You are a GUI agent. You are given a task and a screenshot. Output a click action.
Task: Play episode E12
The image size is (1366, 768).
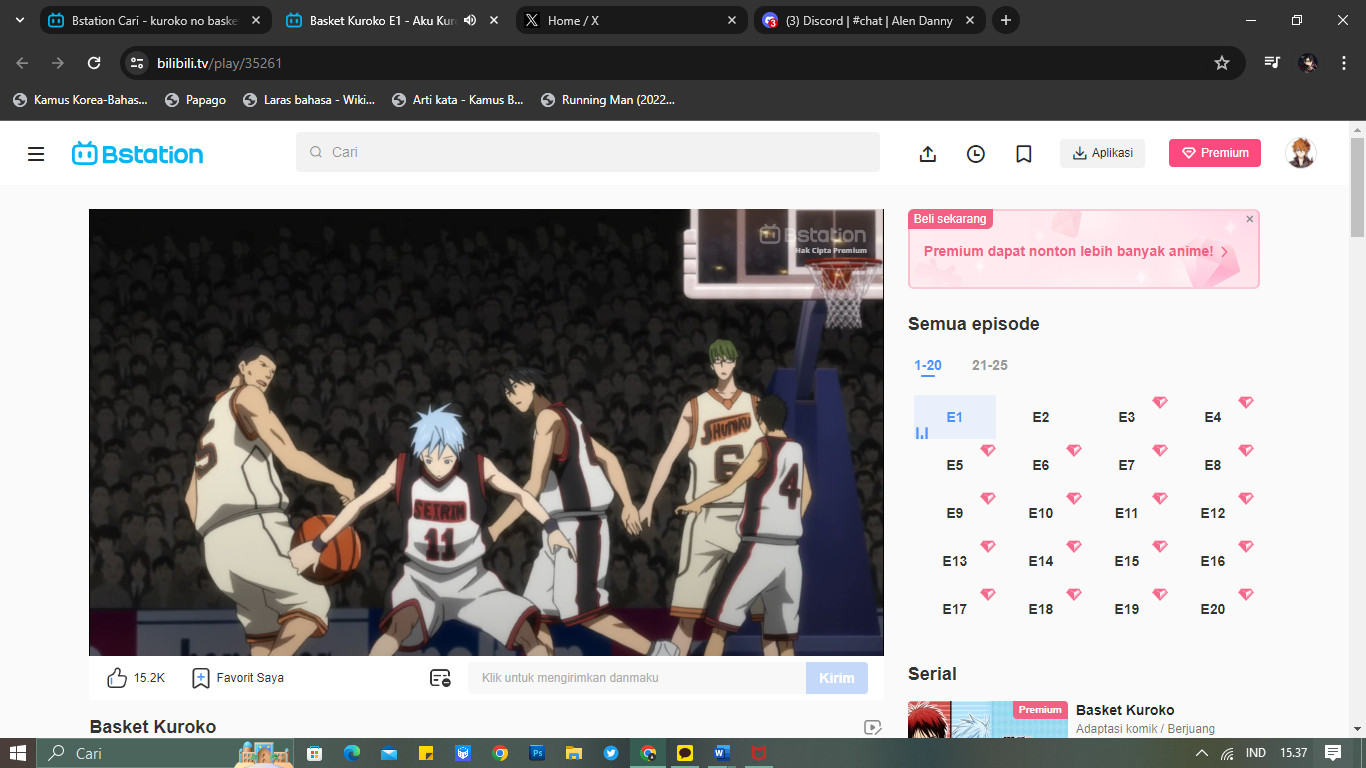tap(1213, 513)
